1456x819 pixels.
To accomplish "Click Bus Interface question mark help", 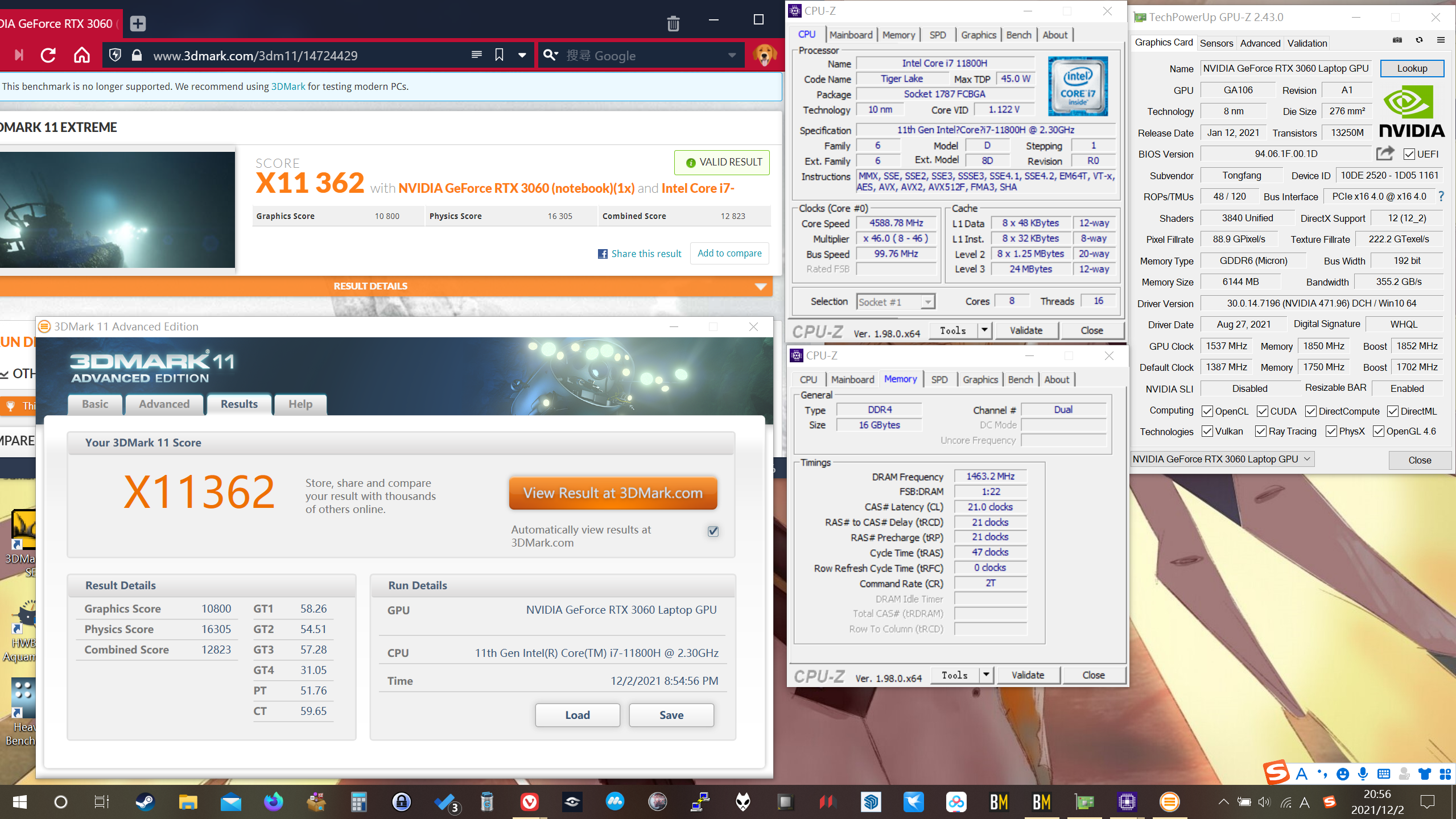I will pyautogui.click(x=1441, y=196).
